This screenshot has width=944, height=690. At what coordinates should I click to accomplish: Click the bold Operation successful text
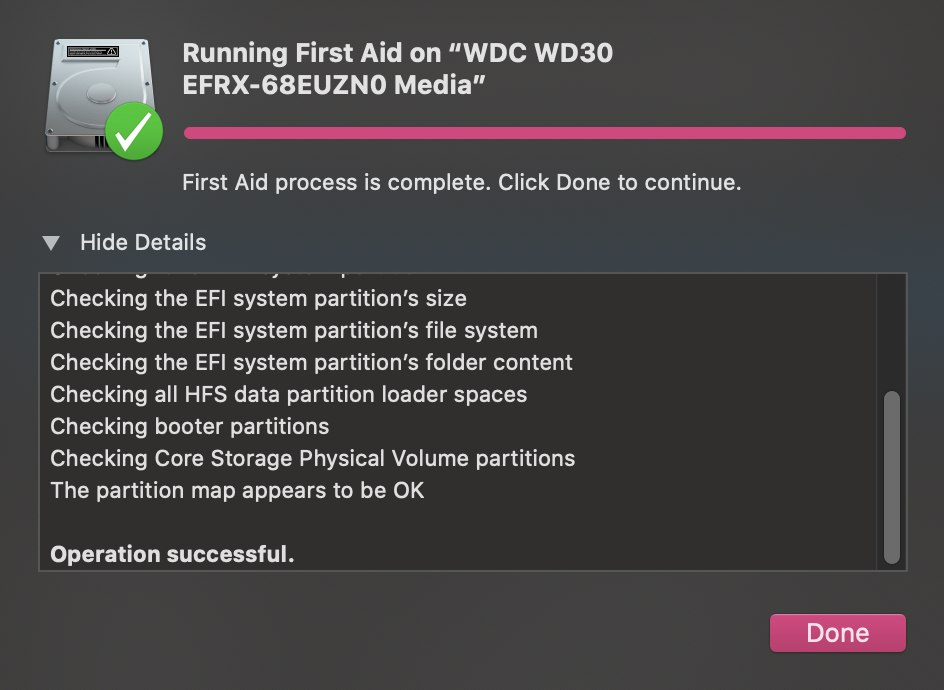[172, 555]
